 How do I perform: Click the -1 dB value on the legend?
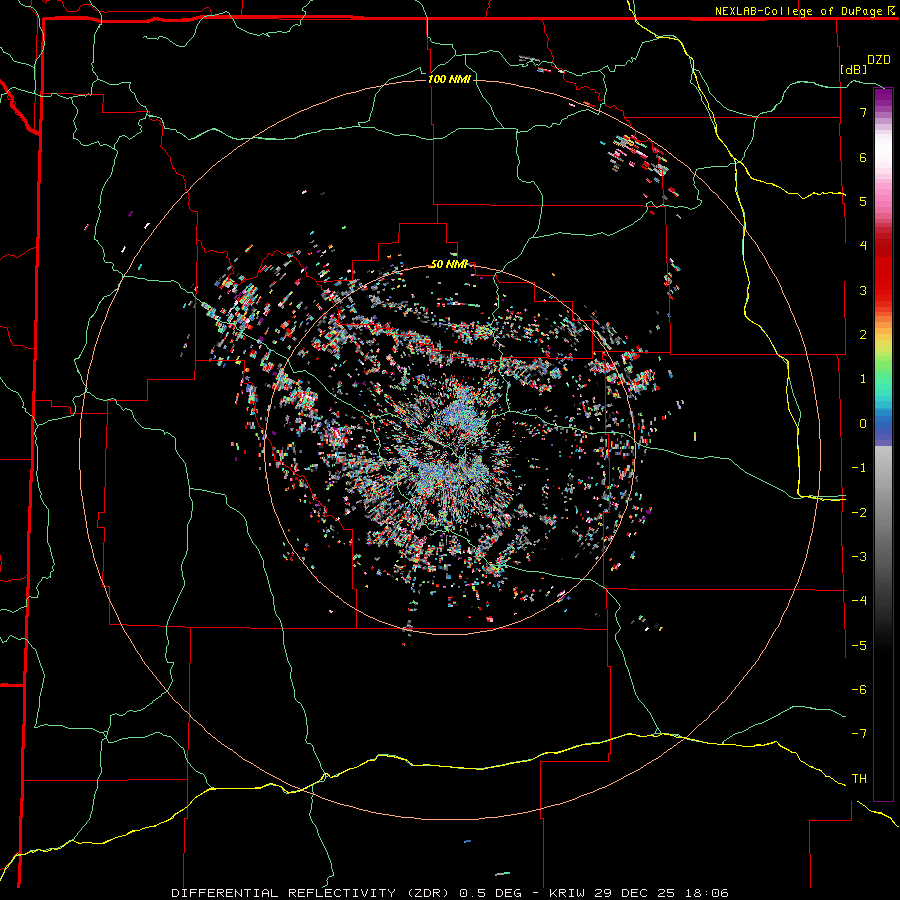pos(859,468)
